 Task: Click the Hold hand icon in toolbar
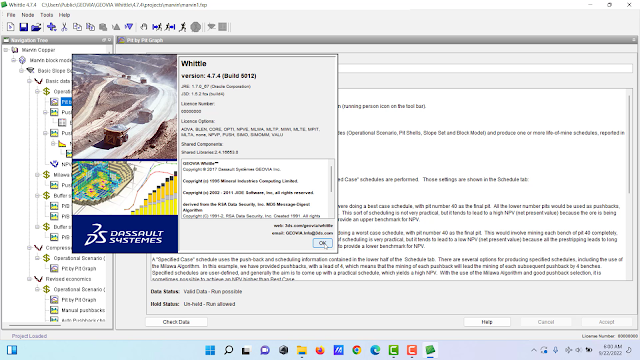[x=144, y=27]
